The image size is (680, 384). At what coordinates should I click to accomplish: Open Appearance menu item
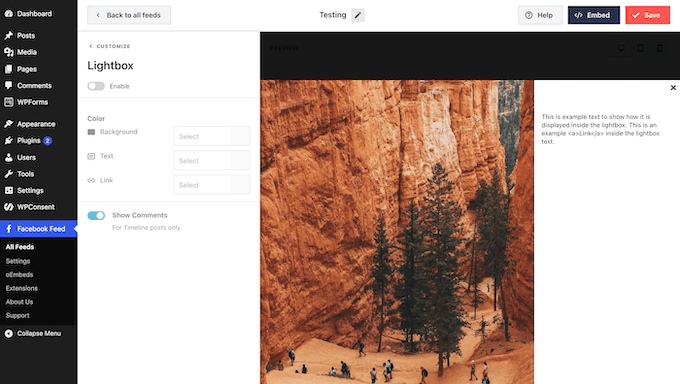click(x=39, y=124)
